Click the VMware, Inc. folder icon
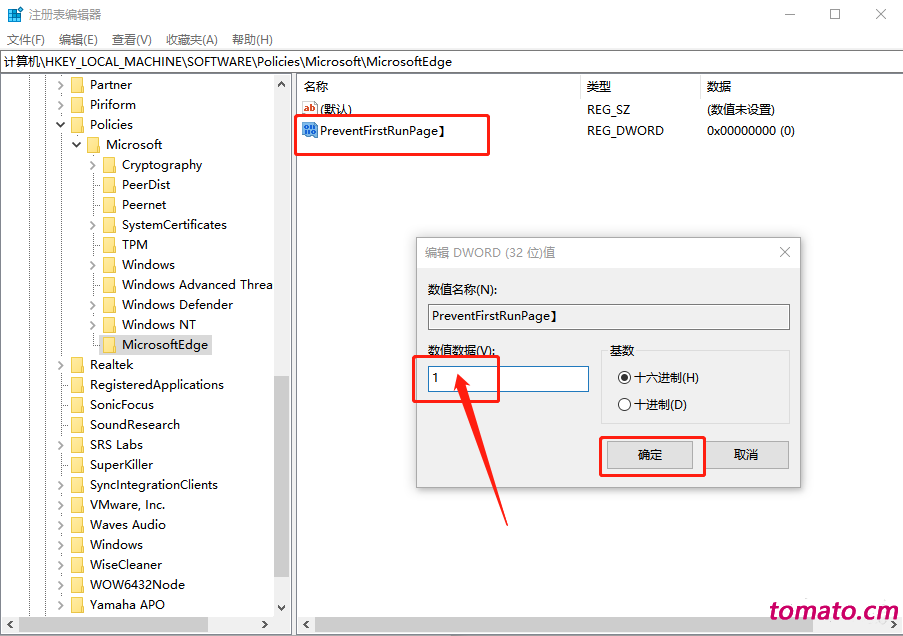The width and height of the screenshot is (903, 636). pos(77,505)
